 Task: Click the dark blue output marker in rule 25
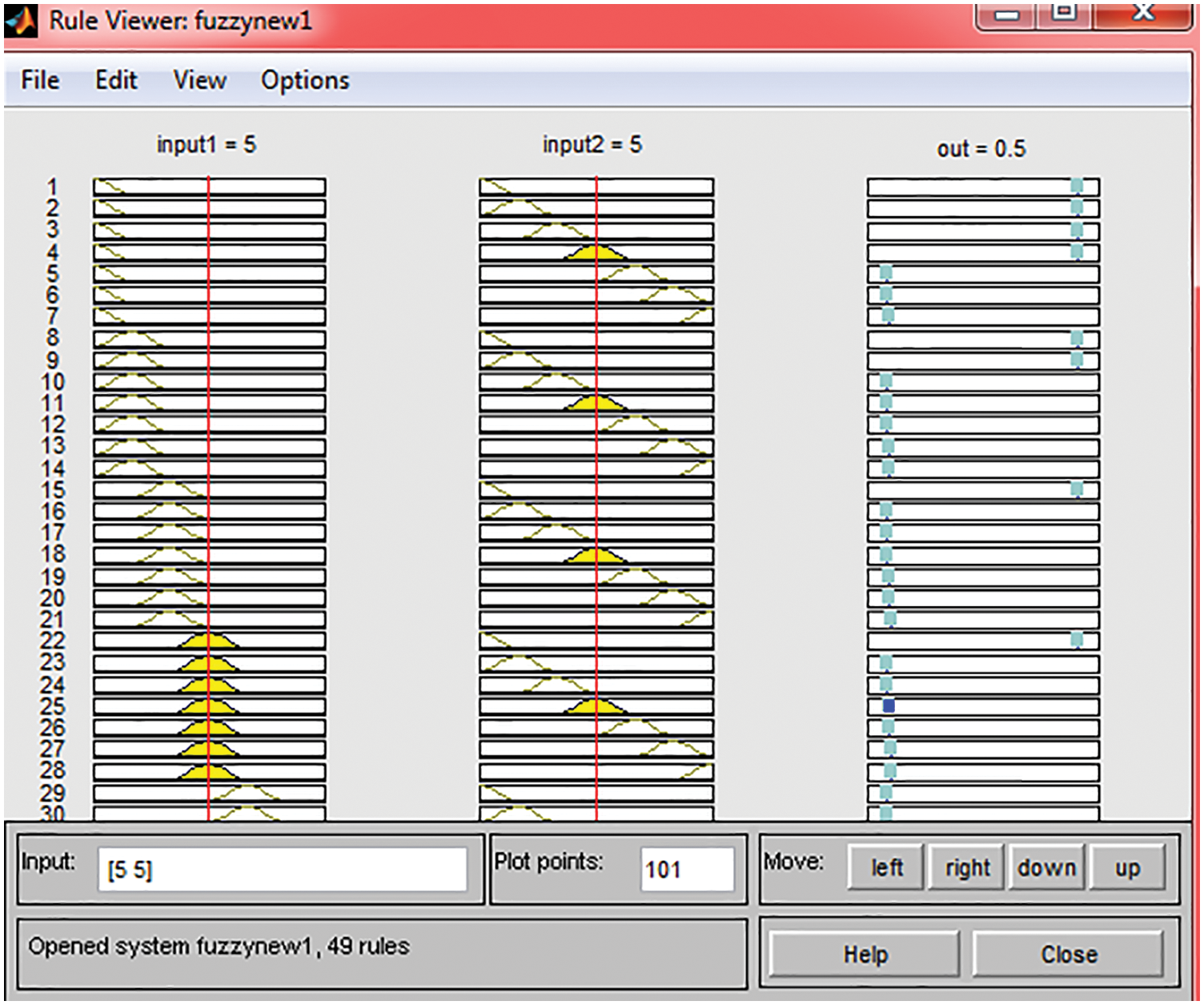pyautogui.click(x=889, y=706)
